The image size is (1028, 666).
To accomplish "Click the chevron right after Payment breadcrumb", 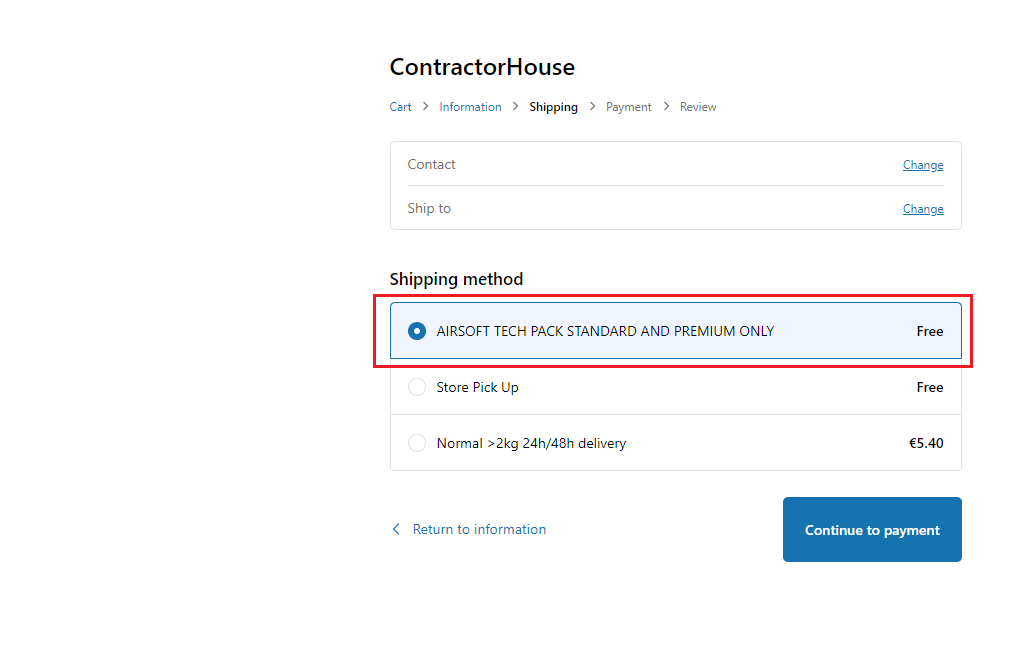I will pyautogui.click(x=666, y=106).
